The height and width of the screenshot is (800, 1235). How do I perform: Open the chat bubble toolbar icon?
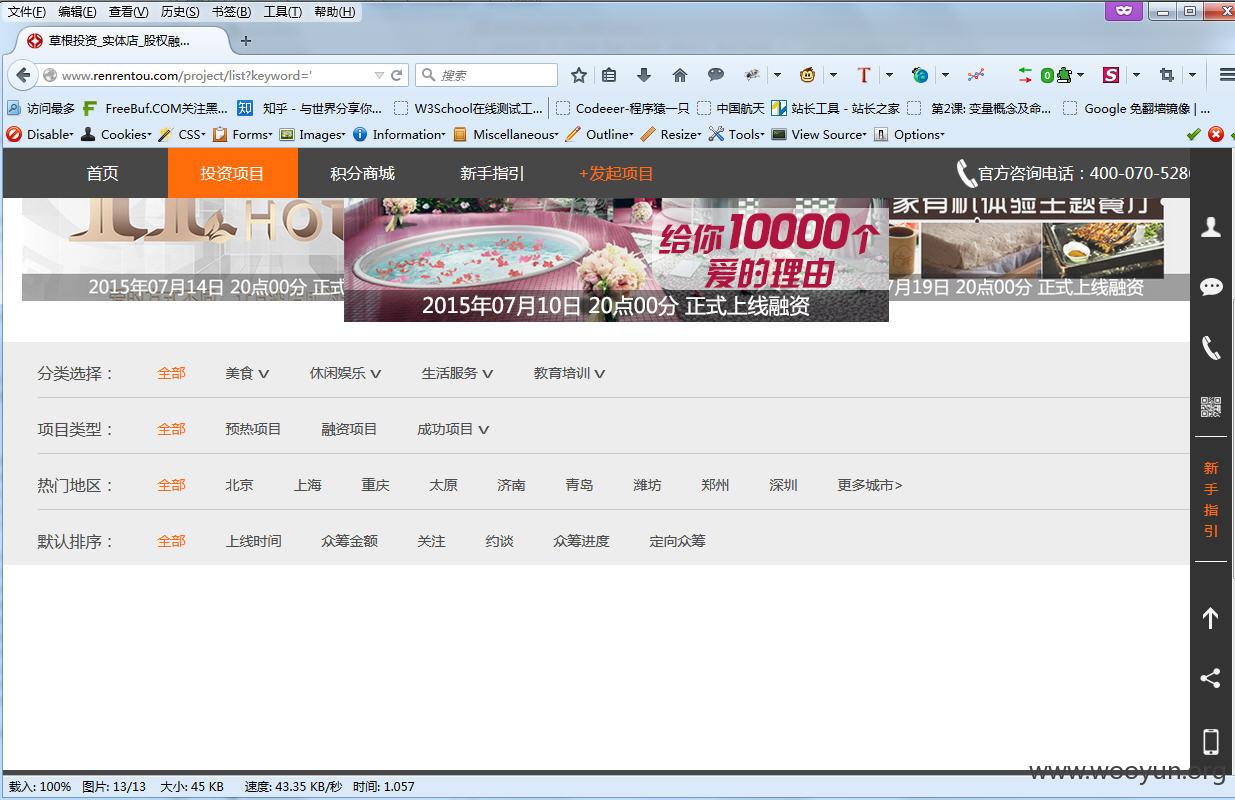pyautogui.click(x=716, y=75)
